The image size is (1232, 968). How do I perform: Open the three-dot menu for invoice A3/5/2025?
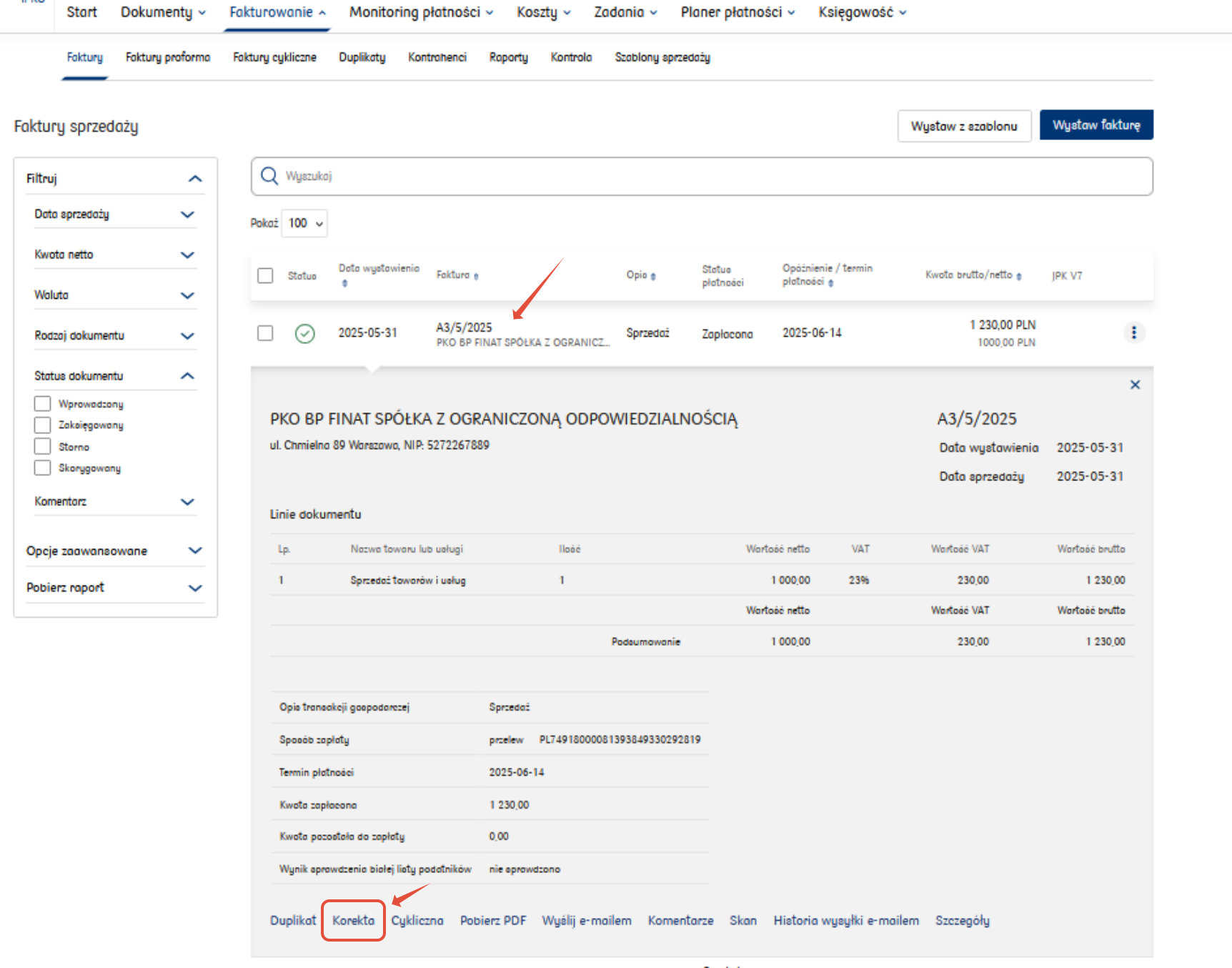[x=1133, y=332]
